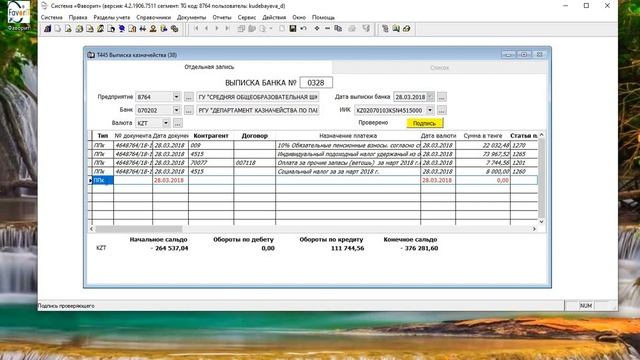Open the Банк 070202 dropdown

(x=176, y=110)
